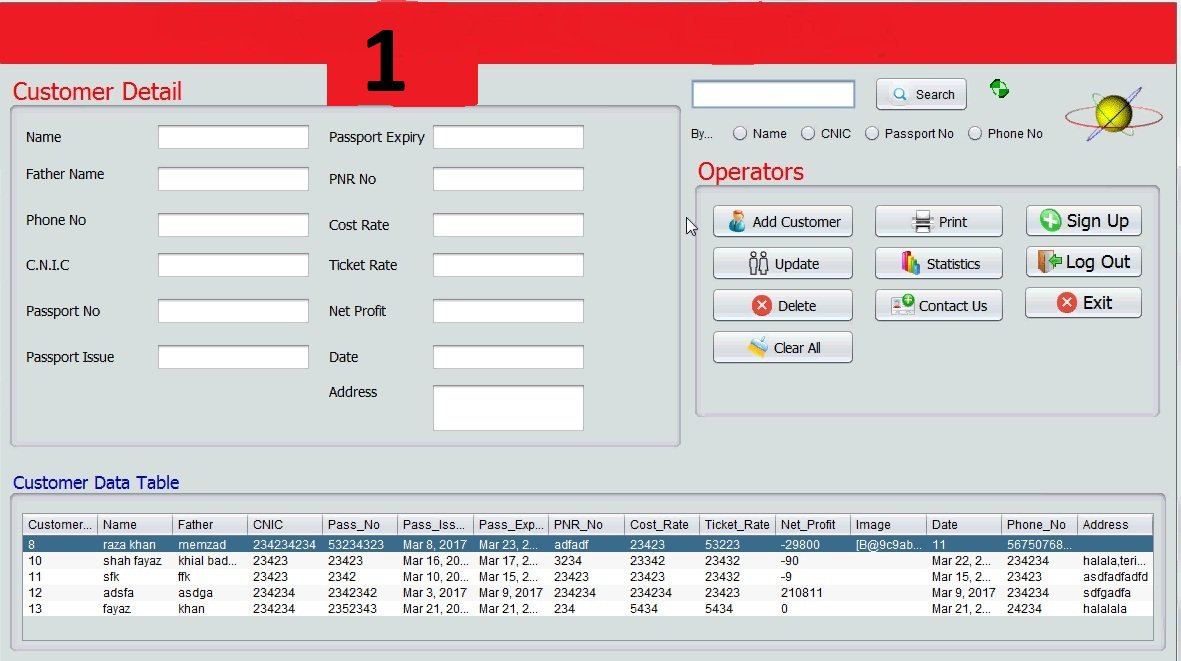The width and height of the screenshot is (1181, 661).
Task: Click the Customer... column header
Action: (x=60, y=525)
